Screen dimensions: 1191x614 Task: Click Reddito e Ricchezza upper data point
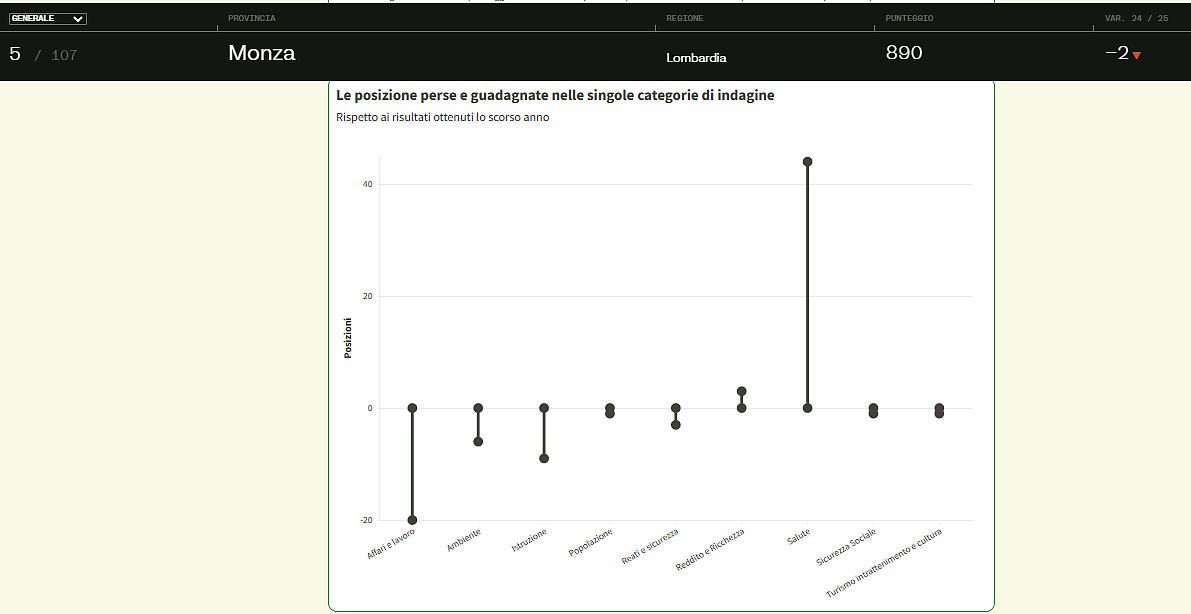tap(741, 391)
